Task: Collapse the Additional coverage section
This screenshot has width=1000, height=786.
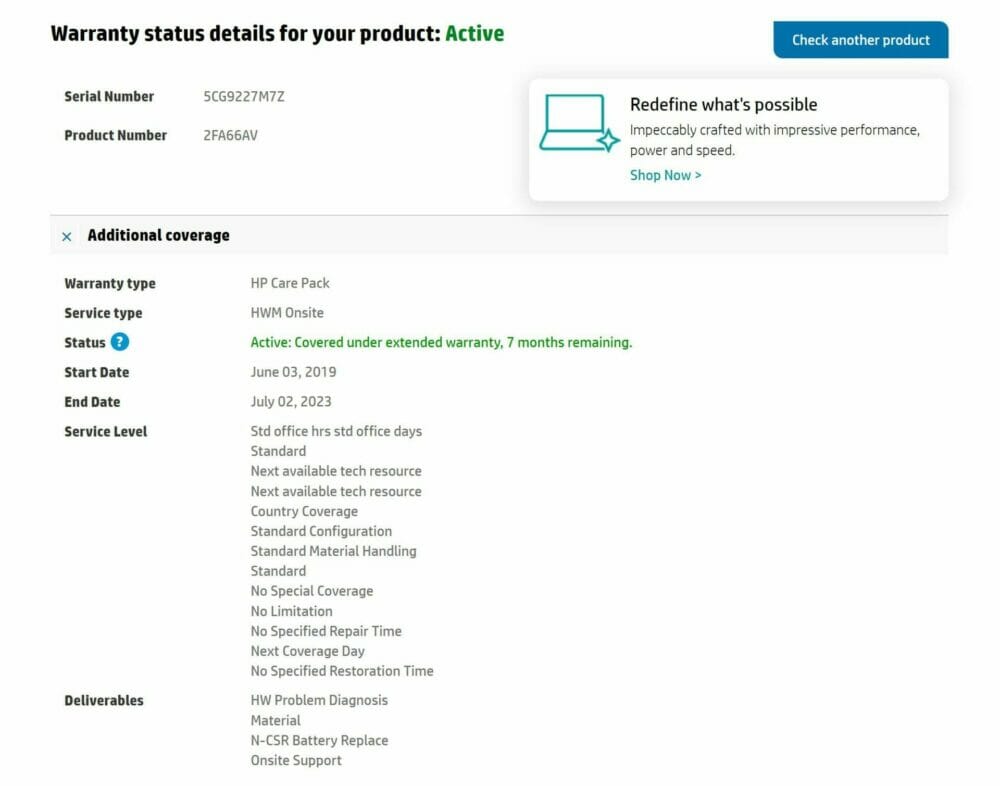Action: pyautogui.click(x=67, y=237)
